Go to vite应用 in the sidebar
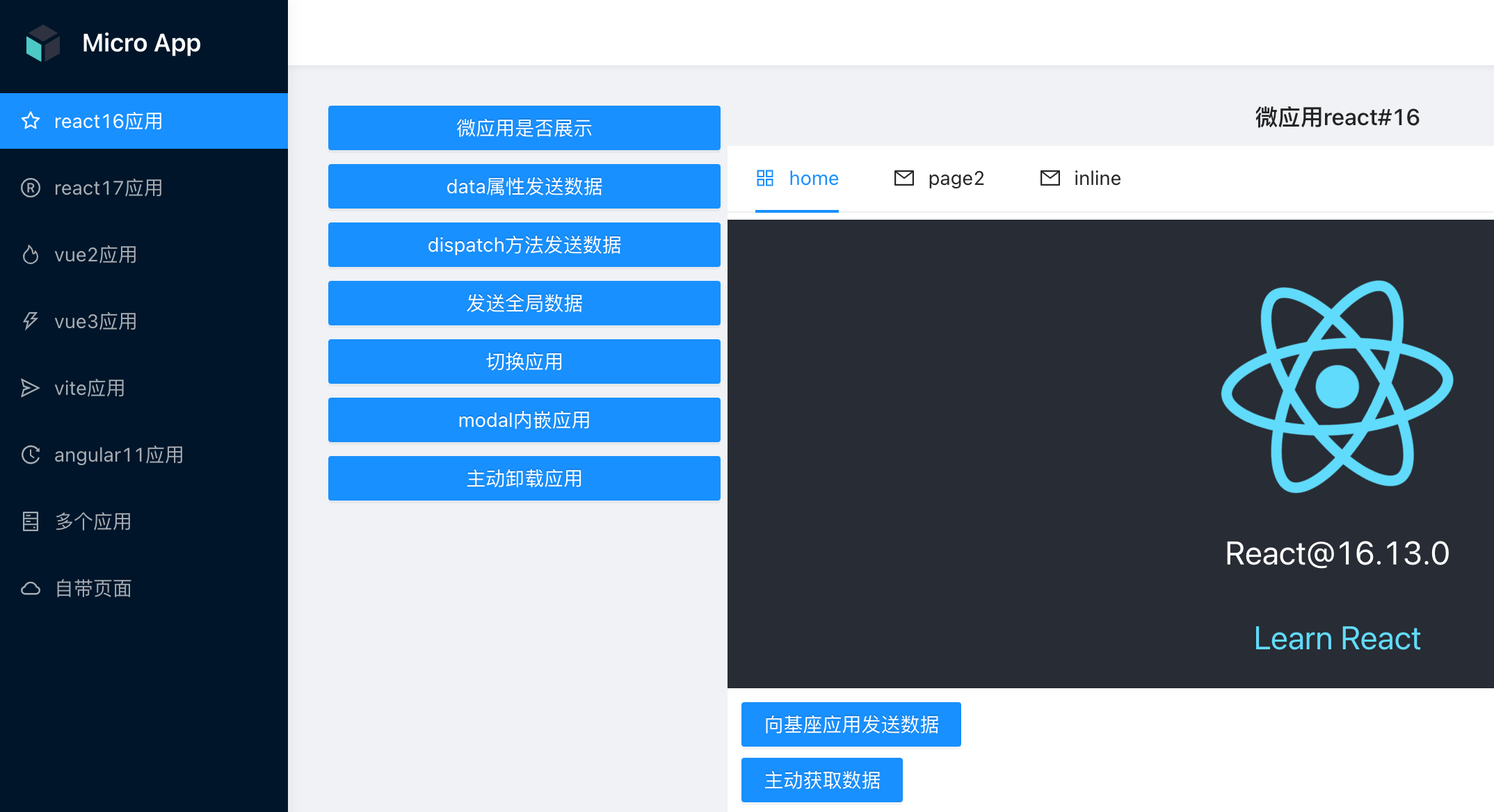Screen dimensions: 1494x812 [x=144, y=388]
